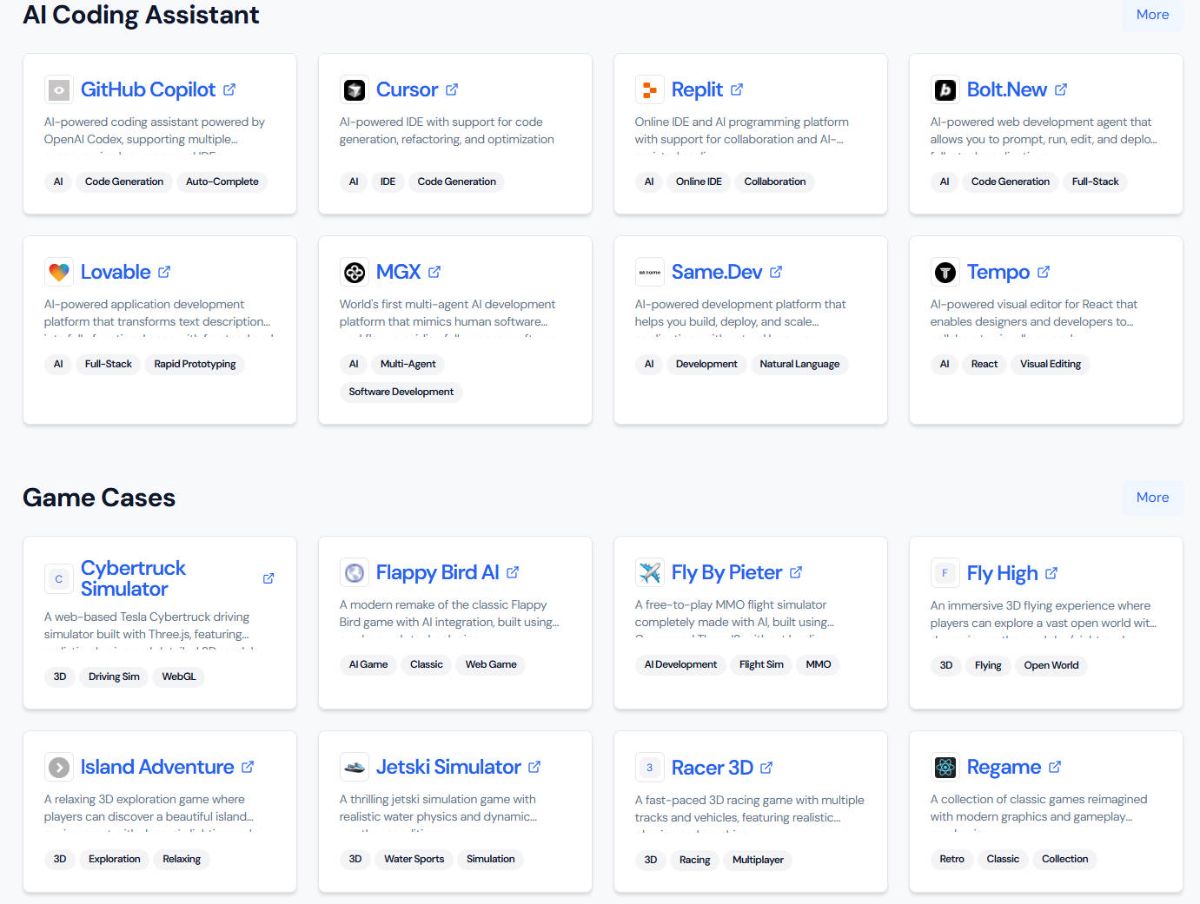Click the Bolt.New logo icon
Viewport: 1200px width, 904px height.
tap(945, 89)
